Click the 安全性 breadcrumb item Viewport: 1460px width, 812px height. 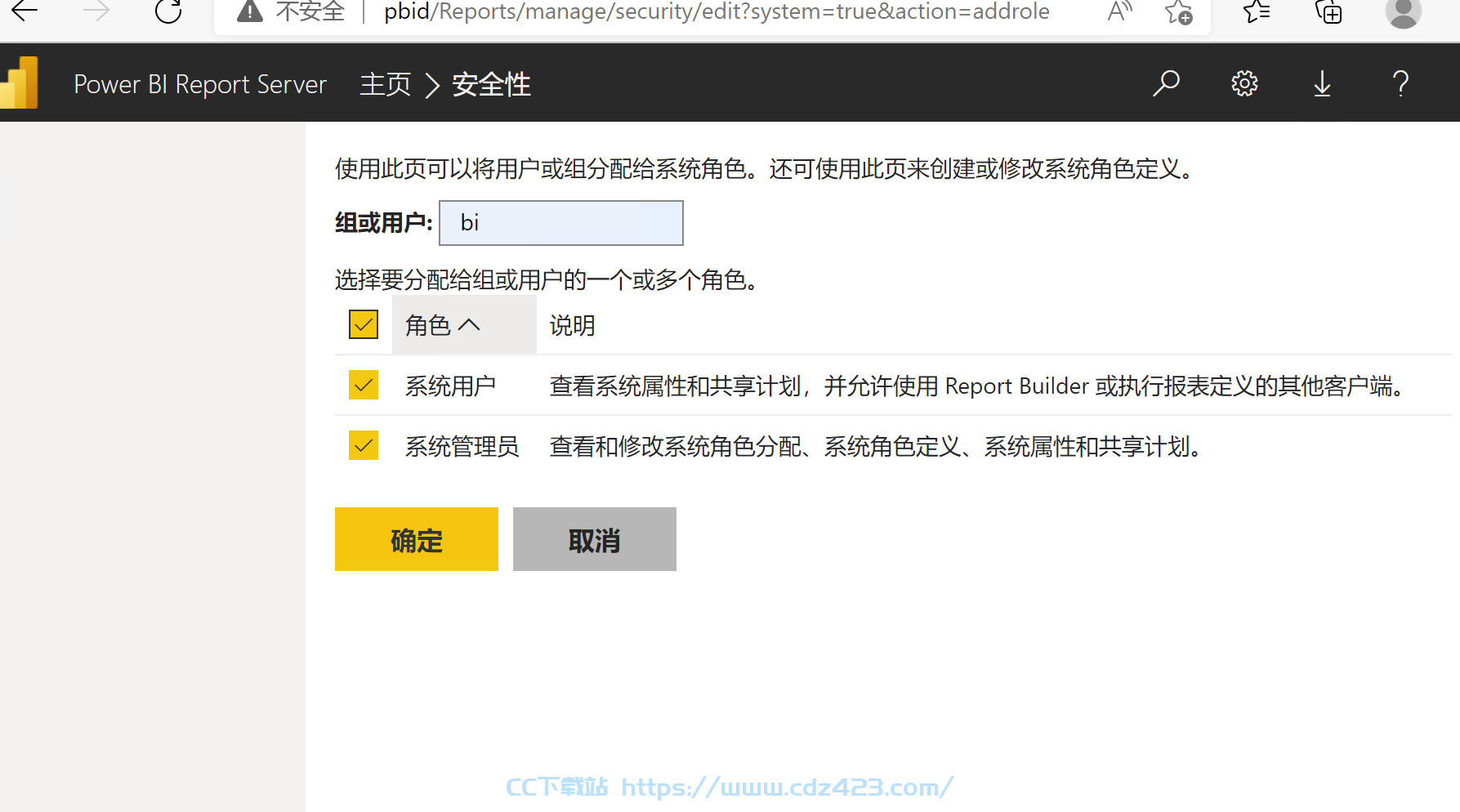tap(491, 84)
